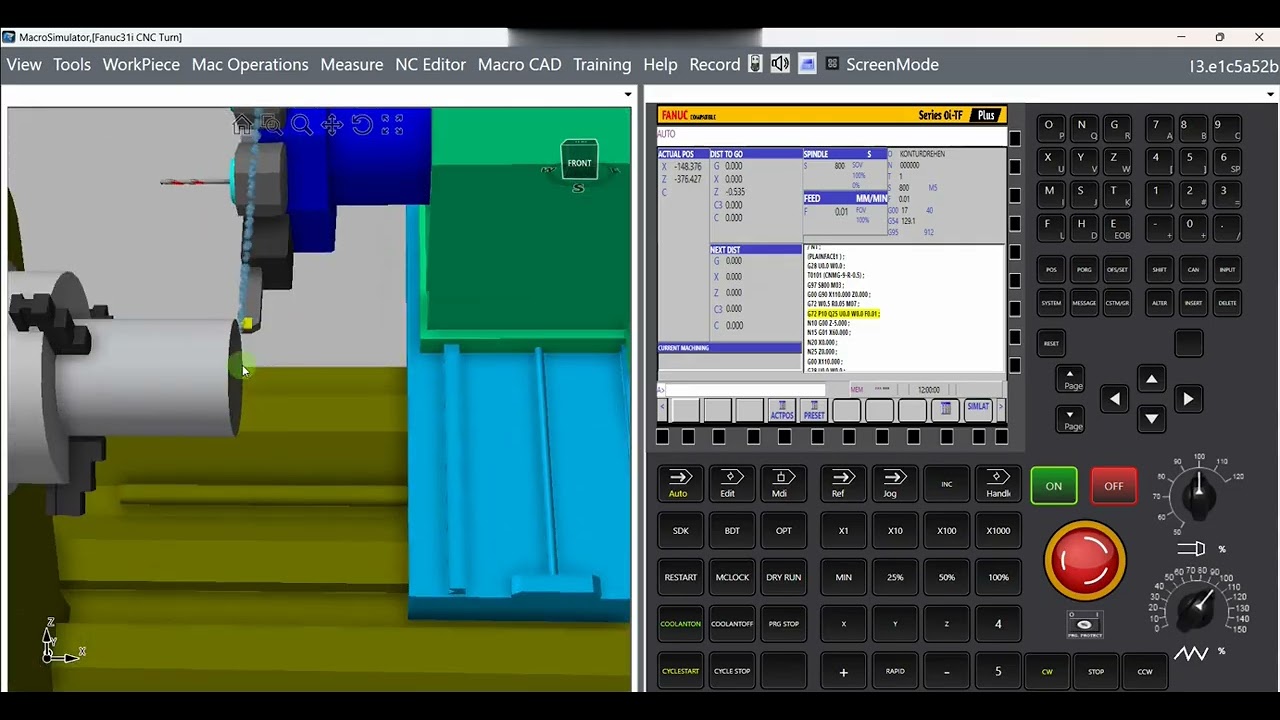Open the WorkPiece menu
This screenshot has width=1280, height=720.
[141, 64]
